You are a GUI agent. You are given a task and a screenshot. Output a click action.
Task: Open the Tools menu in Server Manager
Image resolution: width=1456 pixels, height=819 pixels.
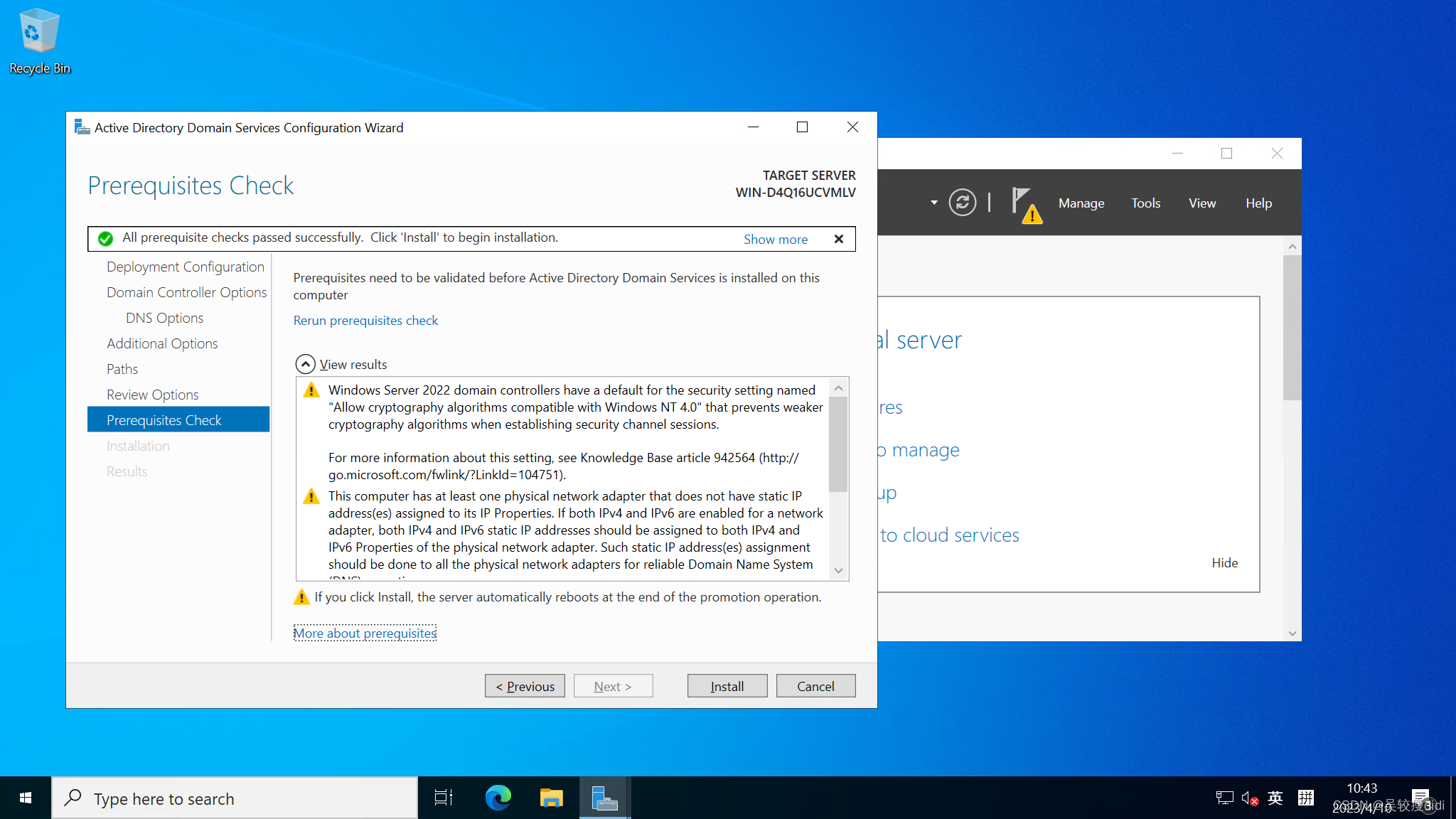click(x=1145, y=203)
